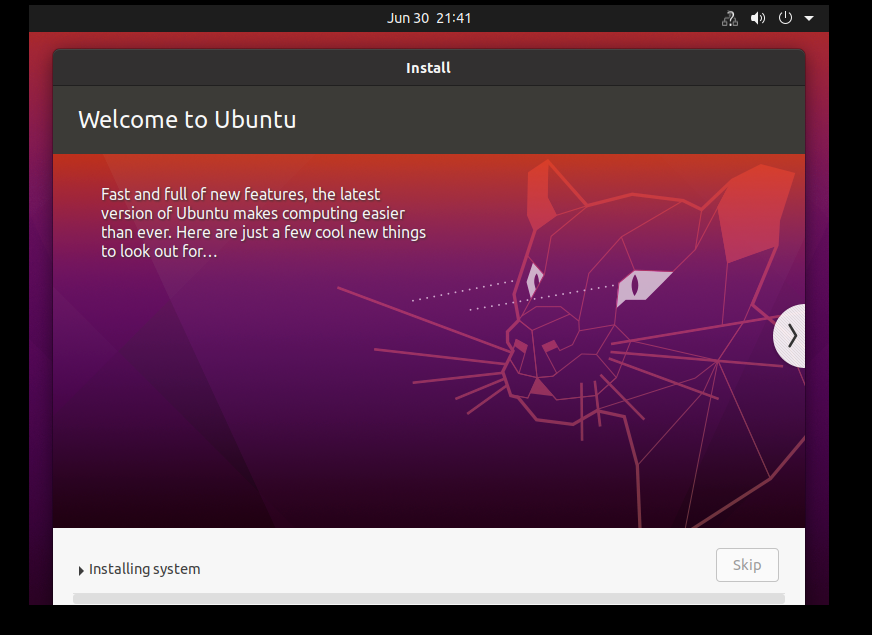This screenshot has height=635, width=872.
Task: Click the Installing system label
Action: (145, 569)
